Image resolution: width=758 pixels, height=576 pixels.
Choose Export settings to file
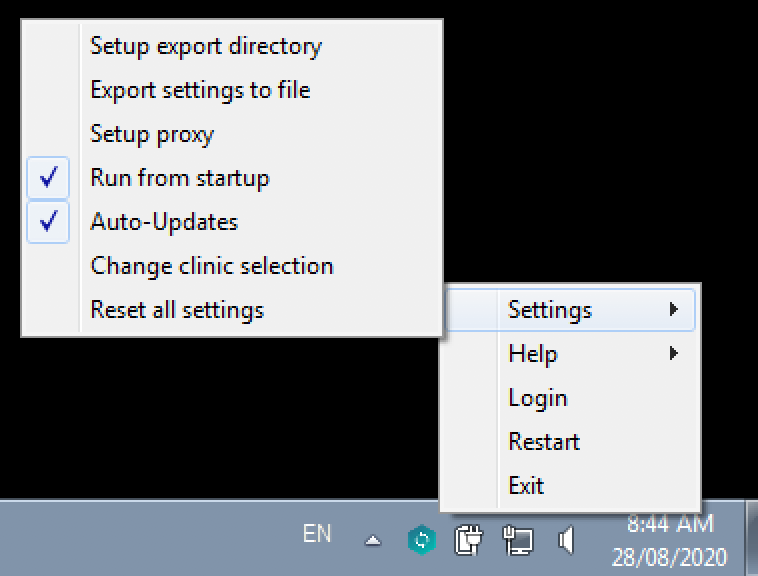coord(200,90)
